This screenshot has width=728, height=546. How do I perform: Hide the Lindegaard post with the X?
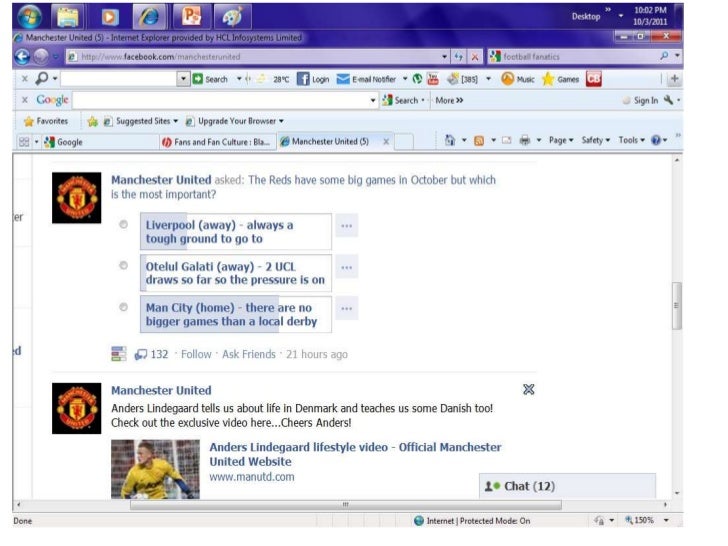[528, 389]
